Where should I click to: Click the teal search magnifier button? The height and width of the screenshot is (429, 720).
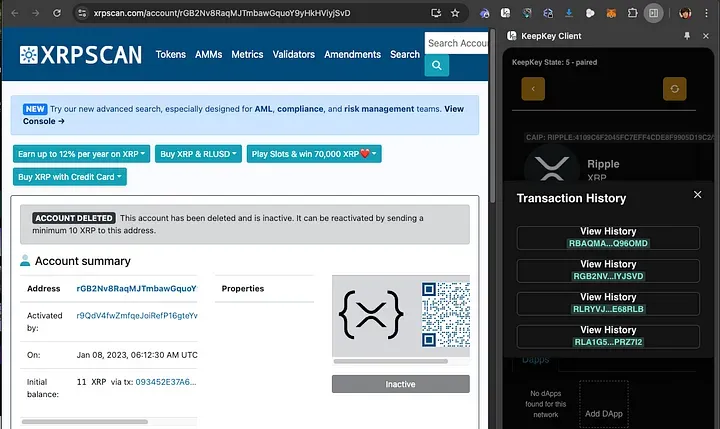[437, 66]
